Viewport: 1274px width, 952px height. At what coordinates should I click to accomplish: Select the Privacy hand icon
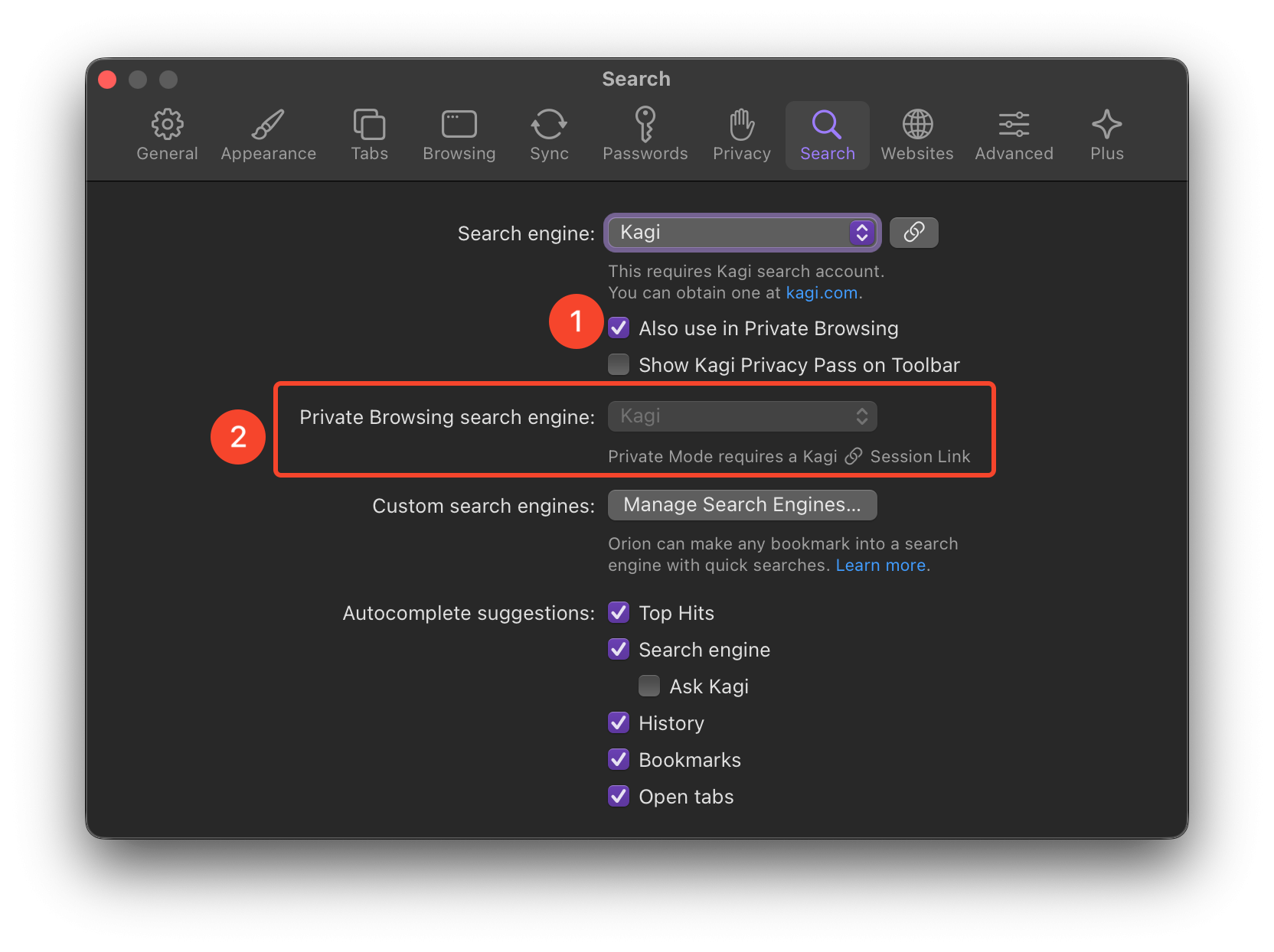pyautogui.click(x=741, y=125)
